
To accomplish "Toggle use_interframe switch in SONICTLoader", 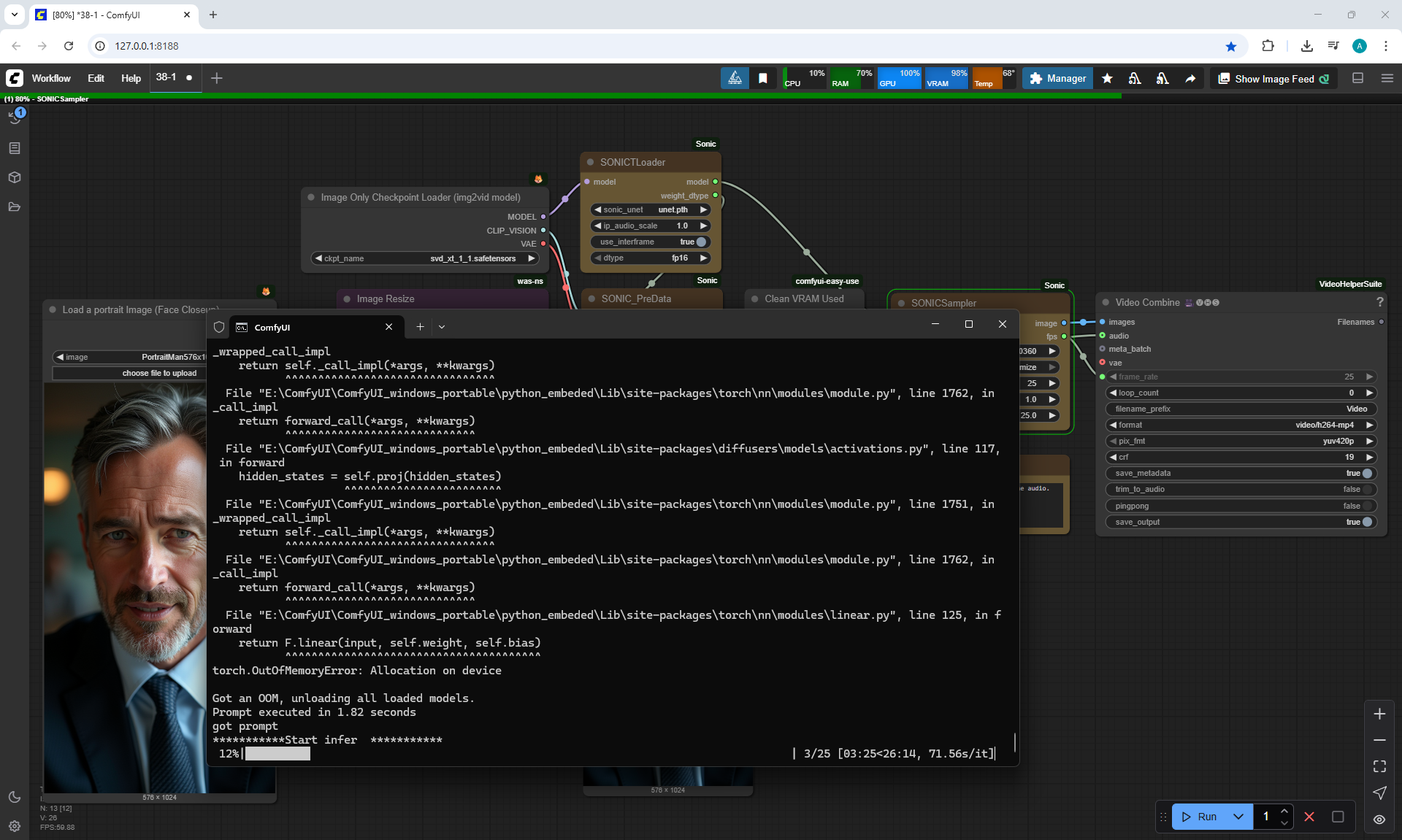I will (700, 242).
